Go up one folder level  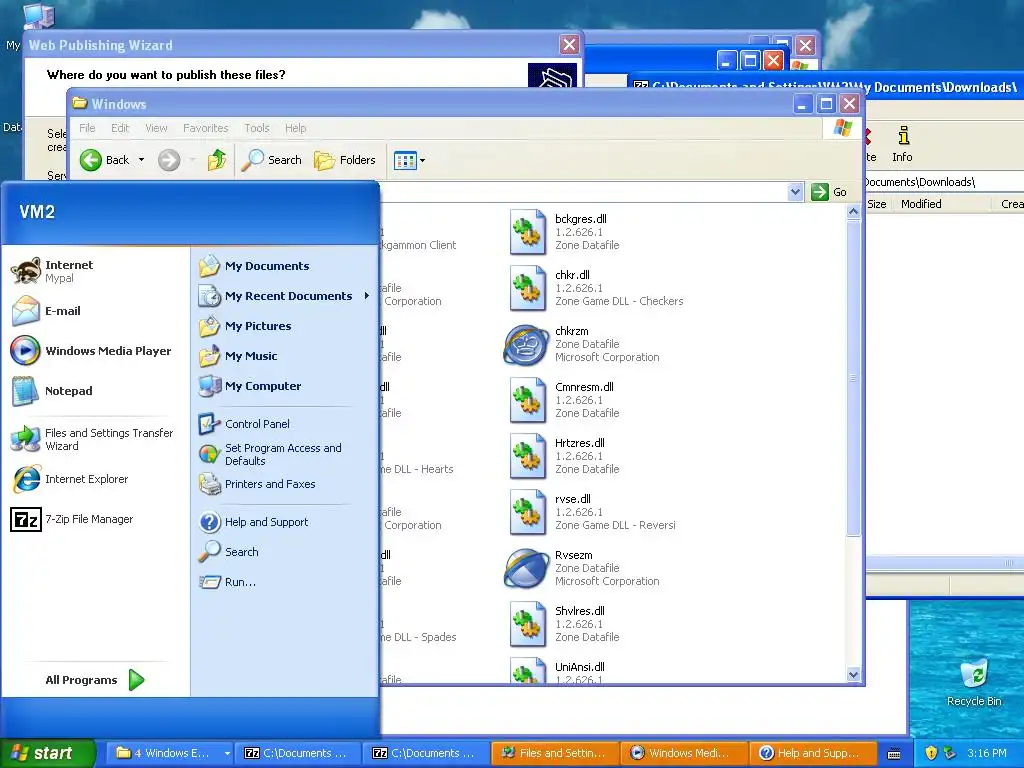click(x=217, y=160)
